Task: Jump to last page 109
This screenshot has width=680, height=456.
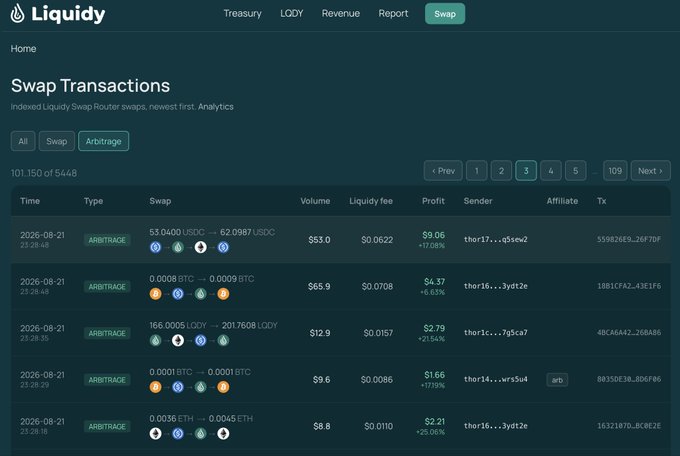Action: (615, 171)
